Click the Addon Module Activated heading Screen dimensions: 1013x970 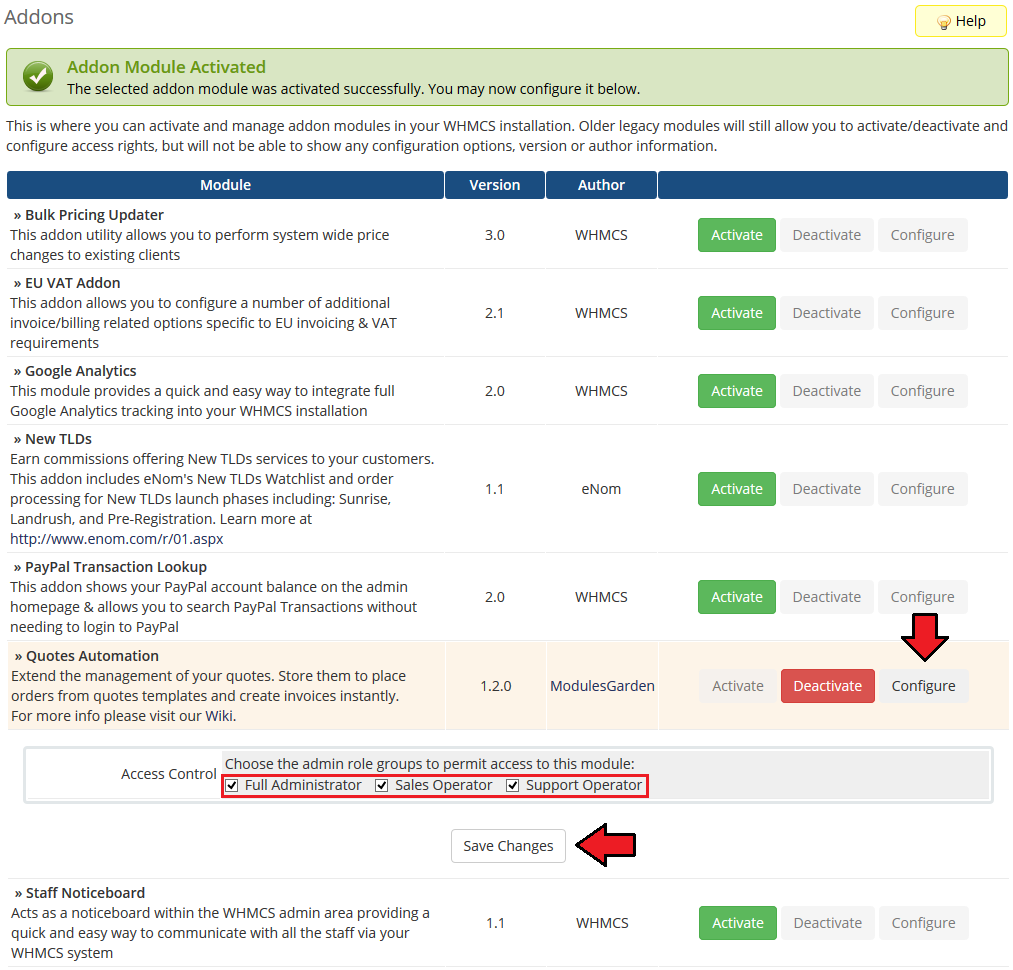click(x=167, y=67)
